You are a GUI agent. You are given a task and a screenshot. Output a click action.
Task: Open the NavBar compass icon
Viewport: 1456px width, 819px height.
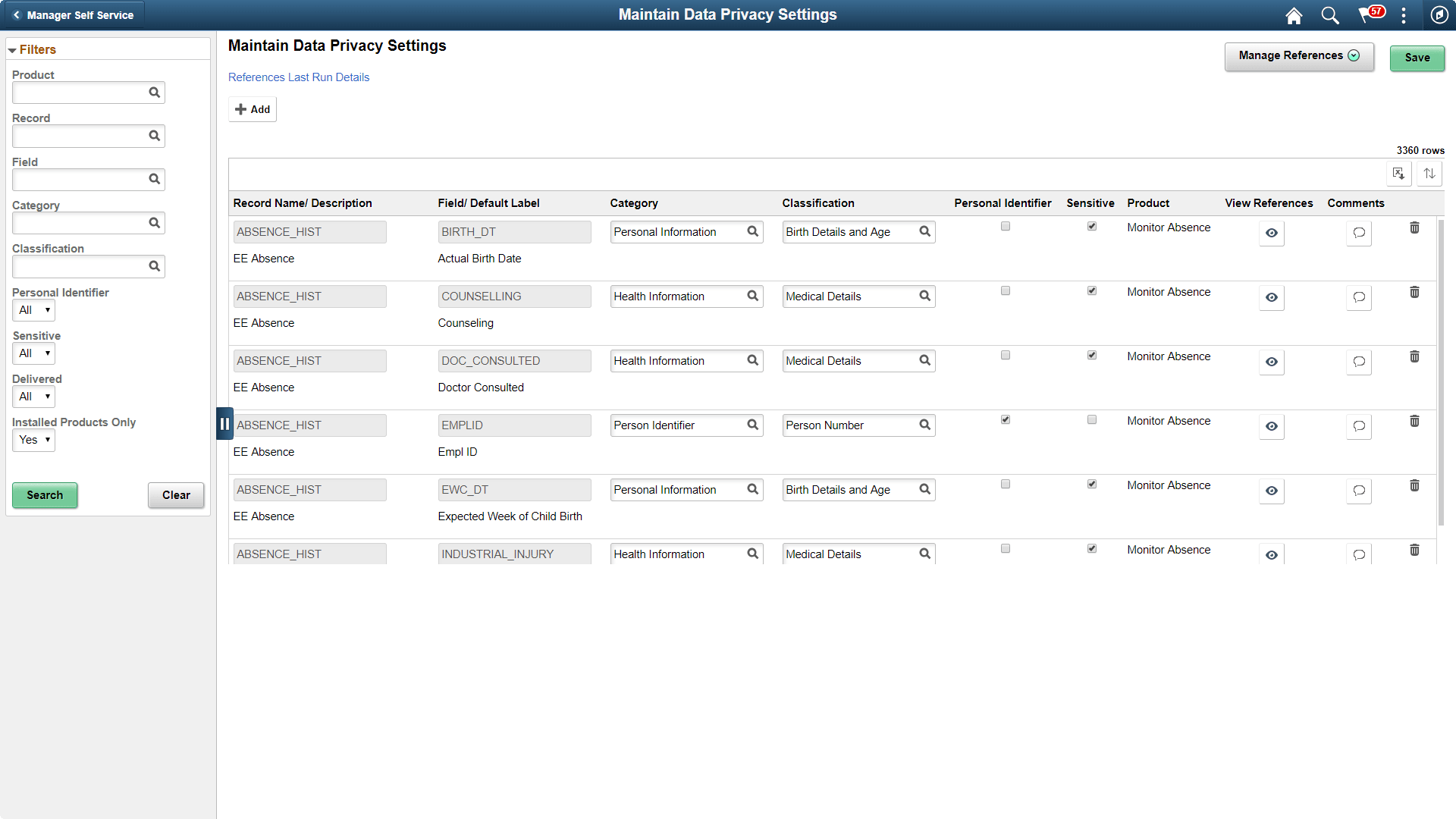pos(1440,15)
